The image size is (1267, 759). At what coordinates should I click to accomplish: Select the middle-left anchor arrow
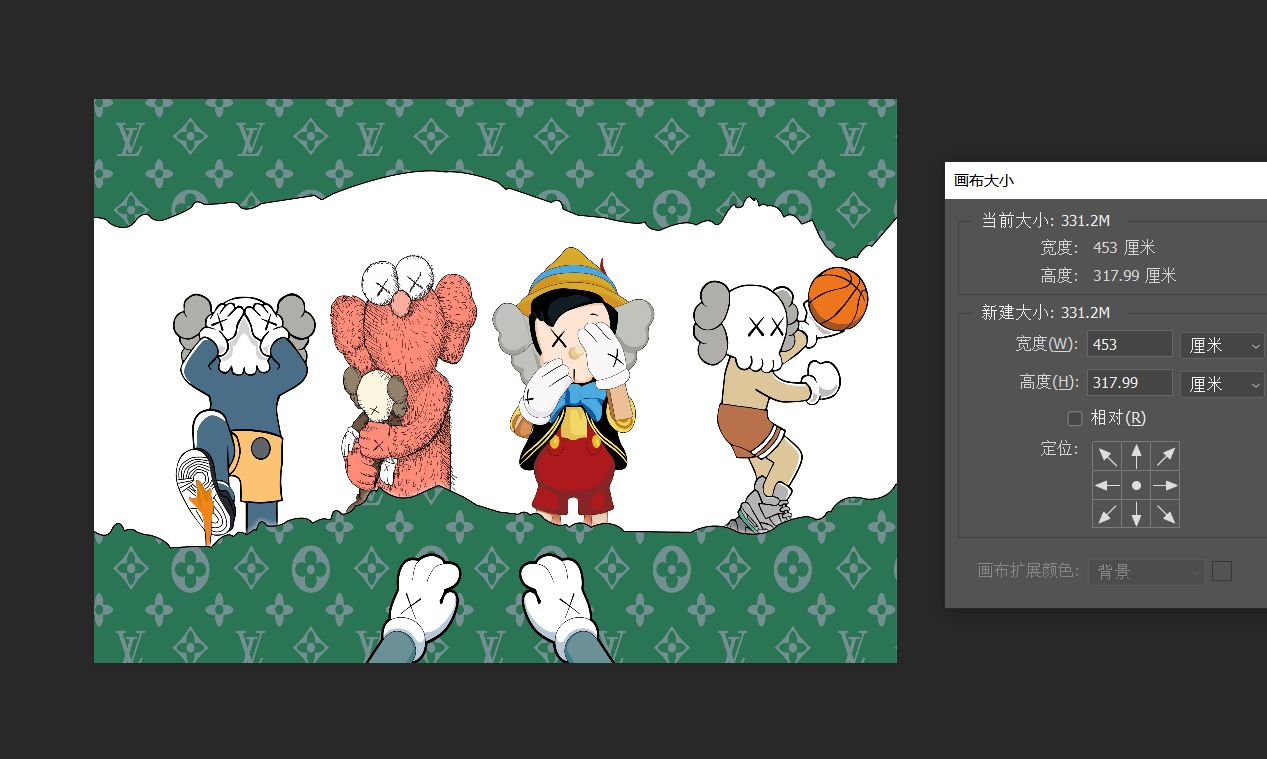click(x=1107, y=485)
